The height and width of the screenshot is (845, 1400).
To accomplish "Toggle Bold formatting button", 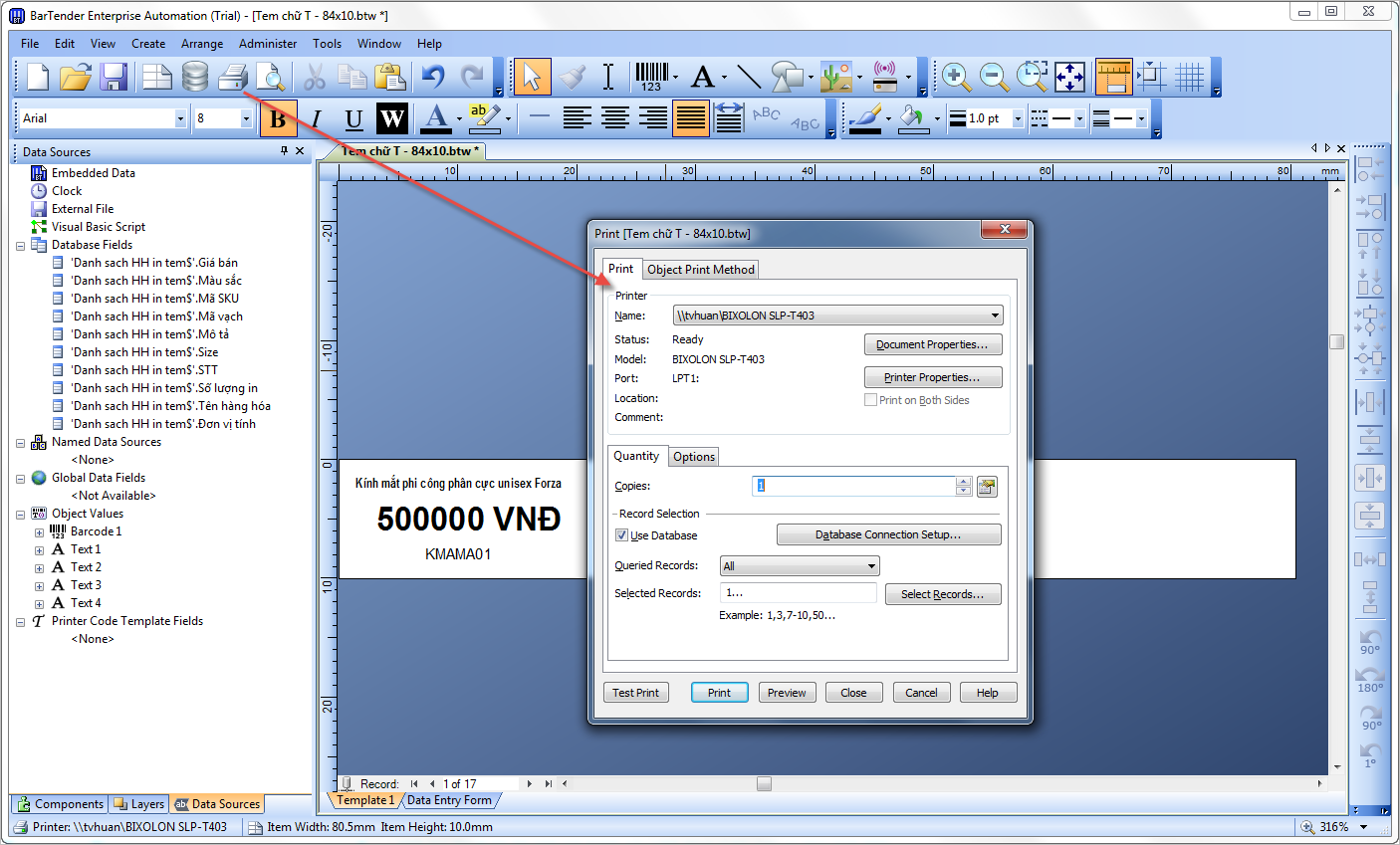I will [279, 118].
